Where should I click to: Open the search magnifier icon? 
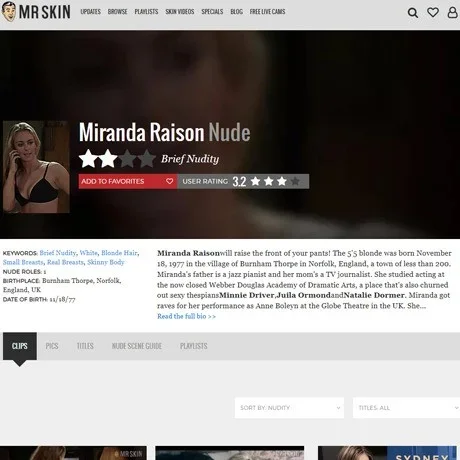coord(413,13)
